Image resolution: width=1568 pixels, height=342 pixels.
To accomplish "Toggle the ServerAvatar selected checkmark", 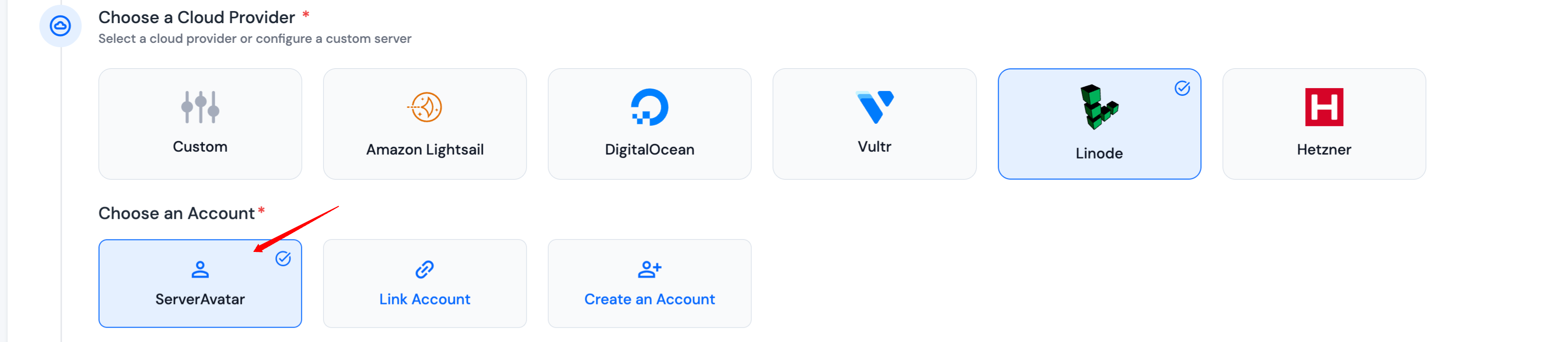I will pos(283,259).
